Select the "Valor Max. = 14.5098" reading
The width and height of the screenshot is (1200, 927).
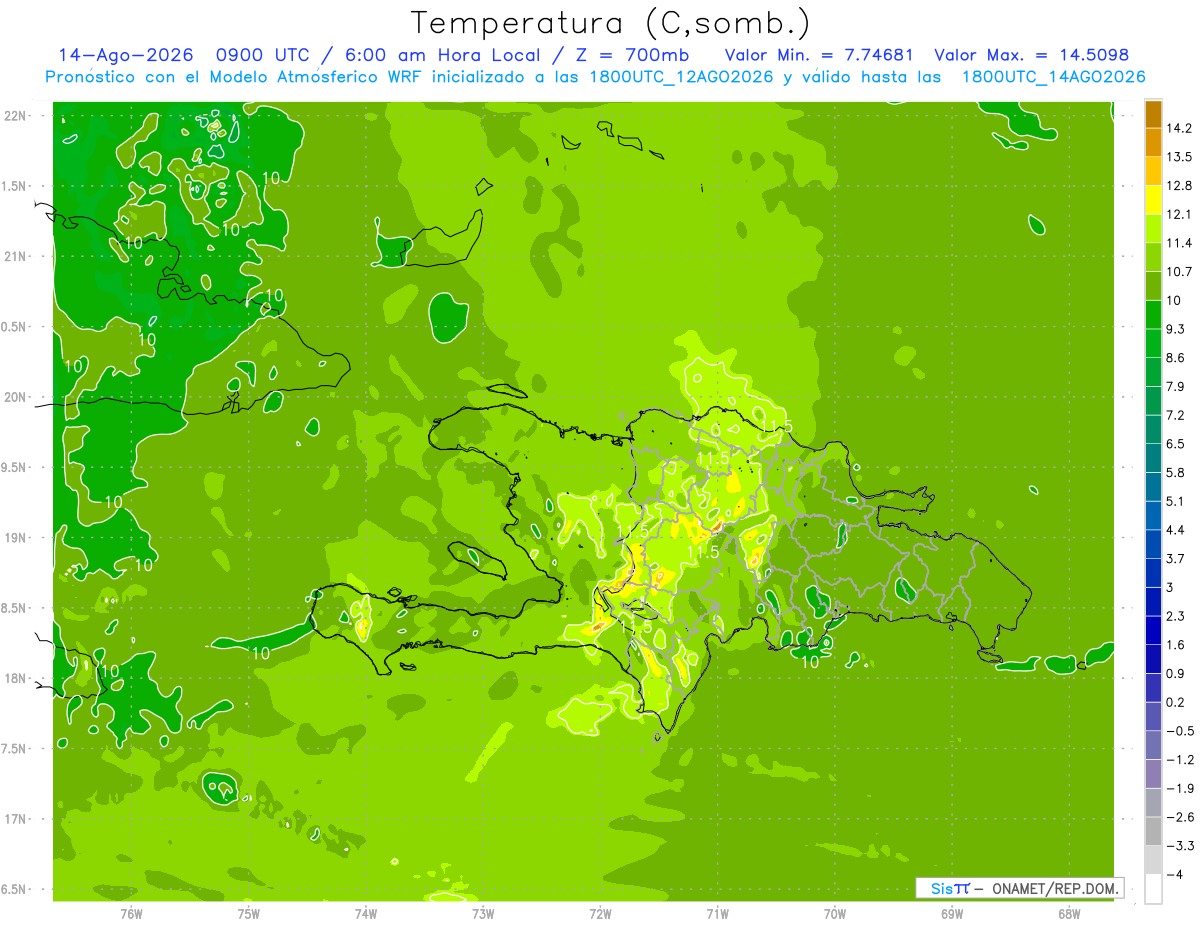[1031, 55]
